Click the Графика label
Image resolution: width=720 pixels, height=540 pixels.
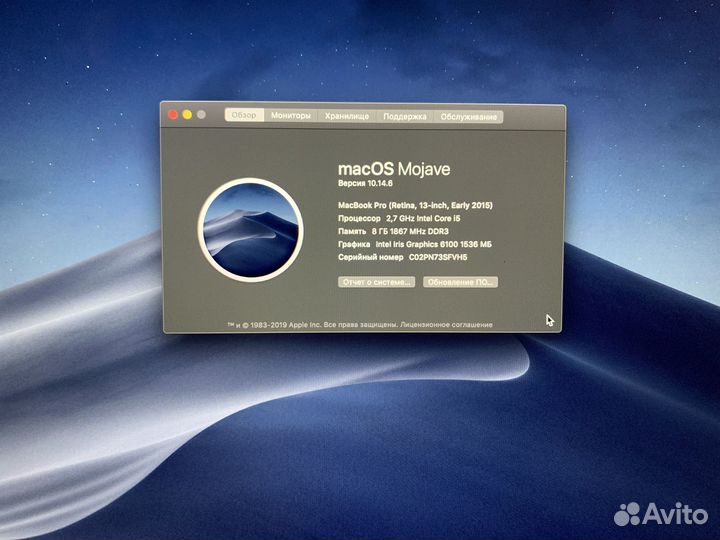(x=354, y=244)
